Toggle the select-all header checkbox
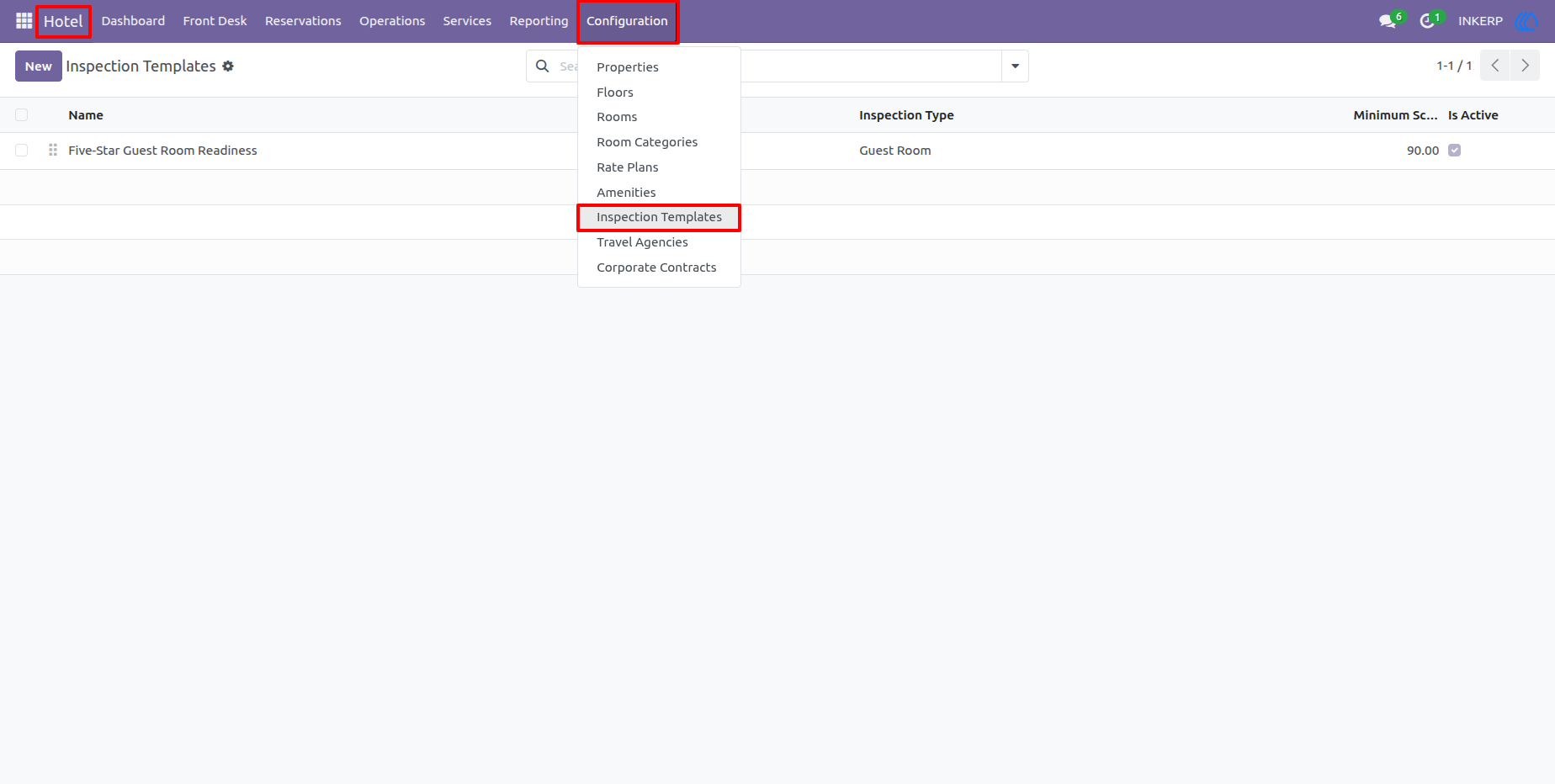This screenshot has width=1555, height=784. point(22,115)
